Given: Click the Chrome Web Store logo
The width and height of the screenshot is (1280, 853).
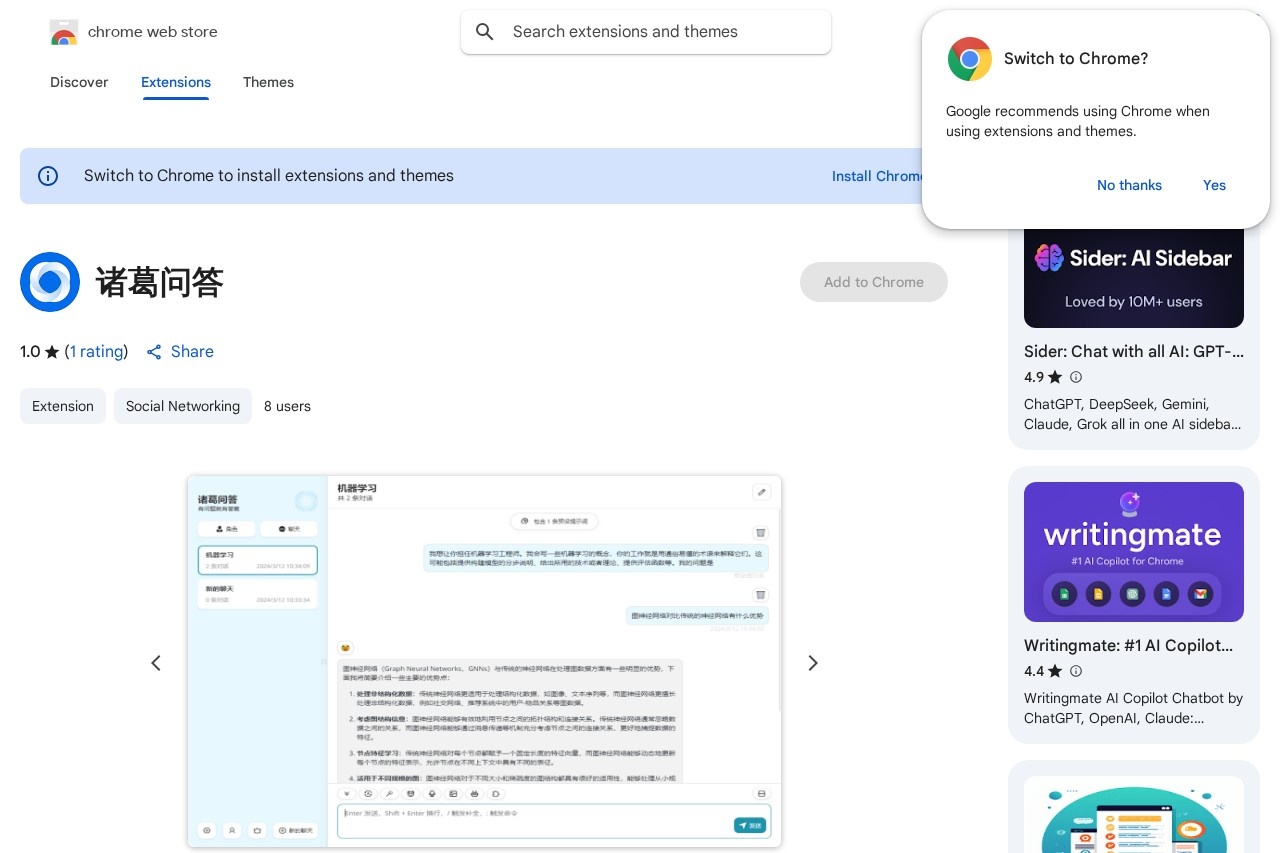Looking at the screenshot, I should (x=64, y=32).
